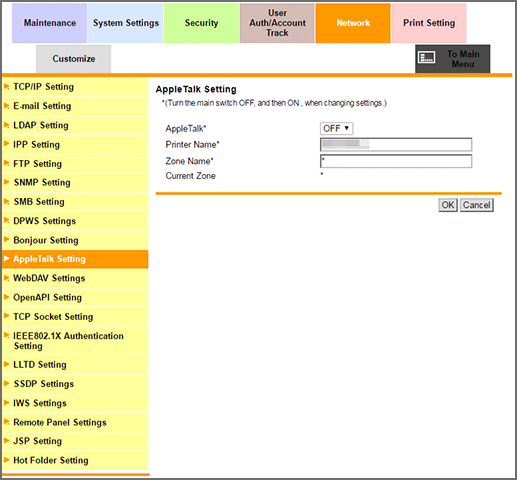Click arrow icon beside LLTD Setting
Image resolution: width=517 pixels, height=480 pixels.
tap(6, 364)
